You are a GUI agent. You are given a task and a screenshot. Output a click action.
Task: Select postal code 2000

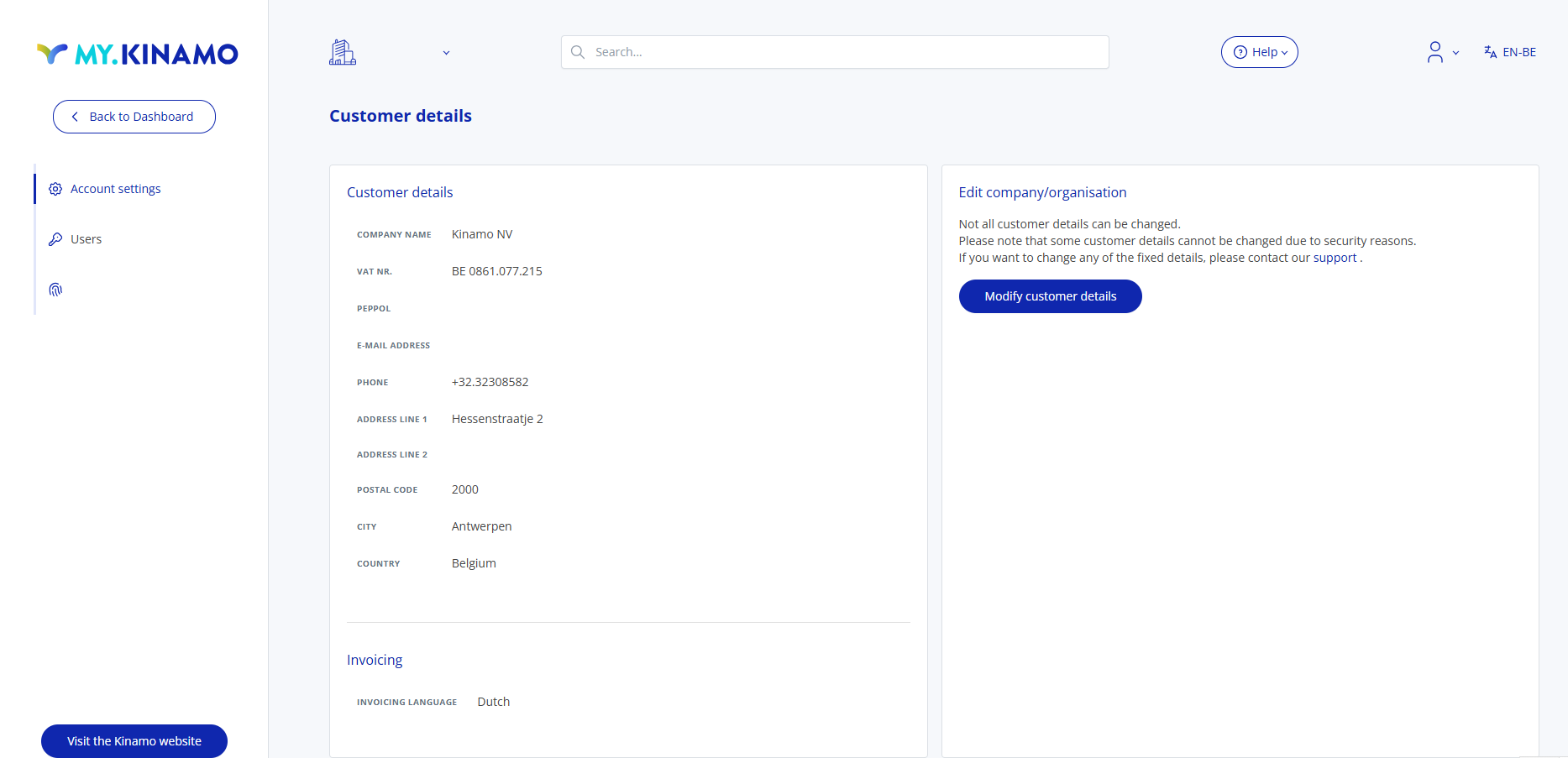(x=465, y=489)
